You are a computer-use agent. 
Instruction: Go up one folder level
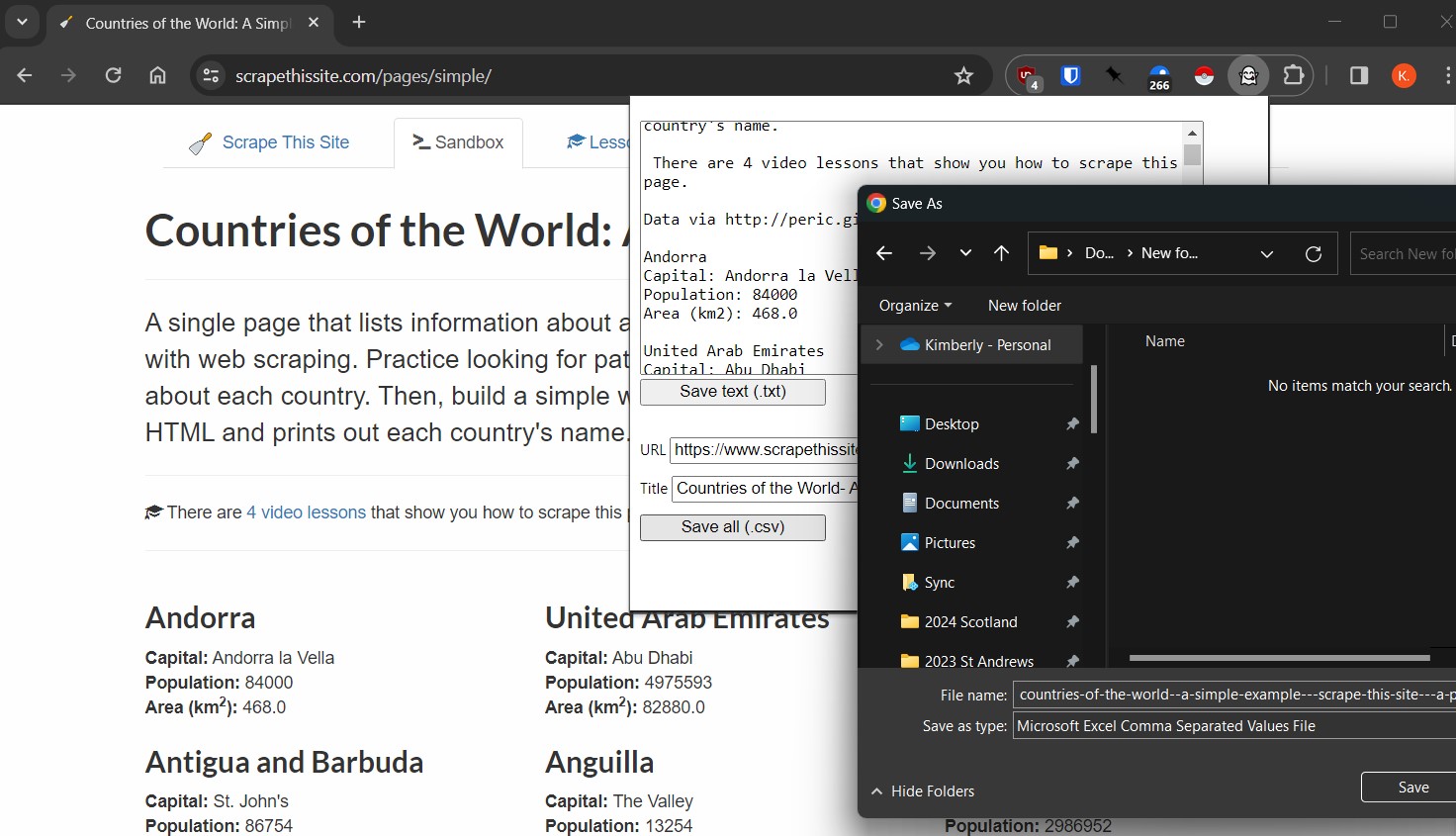click(1001, 253)
